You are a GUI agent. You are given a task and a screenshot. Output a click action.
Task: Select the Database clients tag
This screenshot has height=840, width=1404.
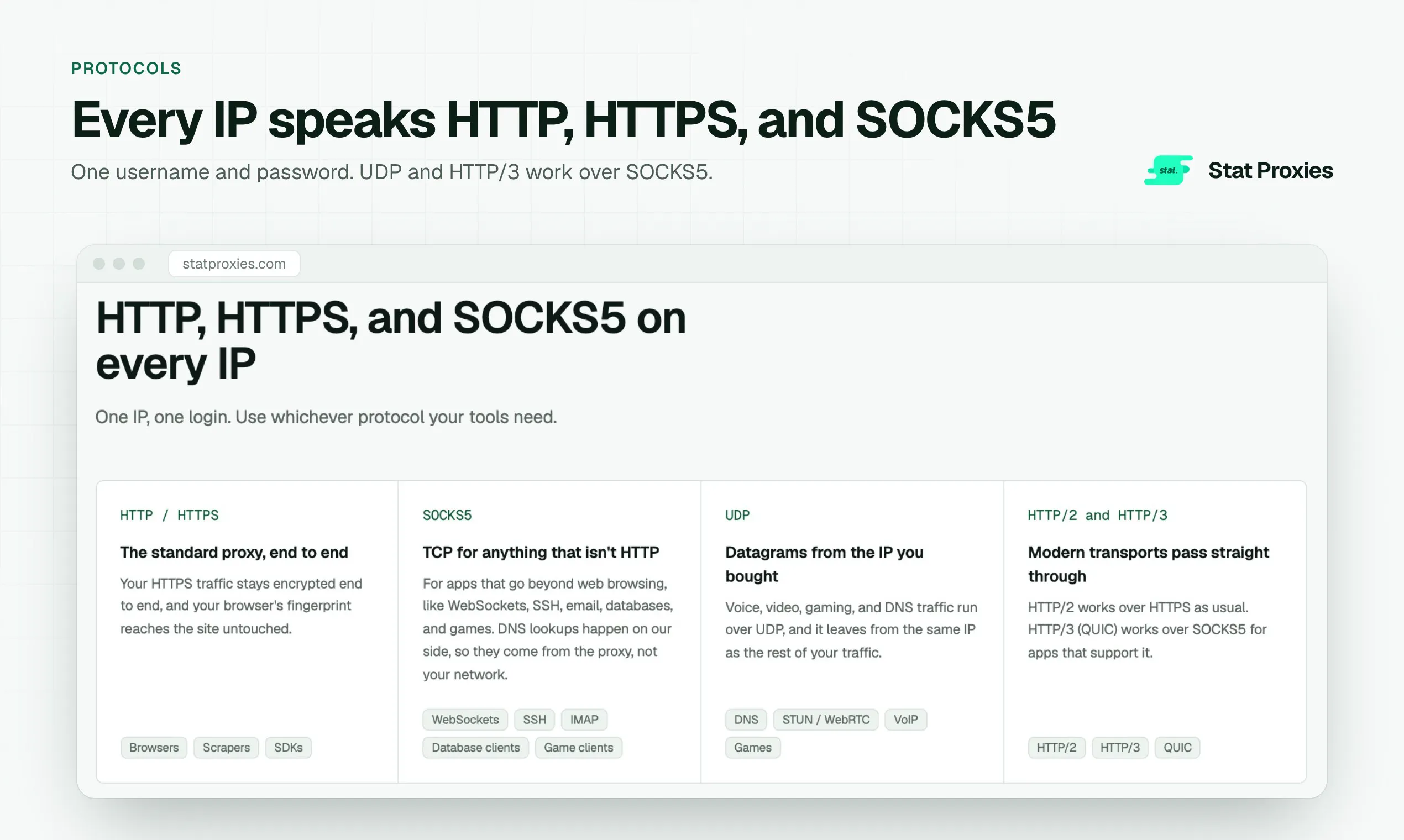pos(475,747)
